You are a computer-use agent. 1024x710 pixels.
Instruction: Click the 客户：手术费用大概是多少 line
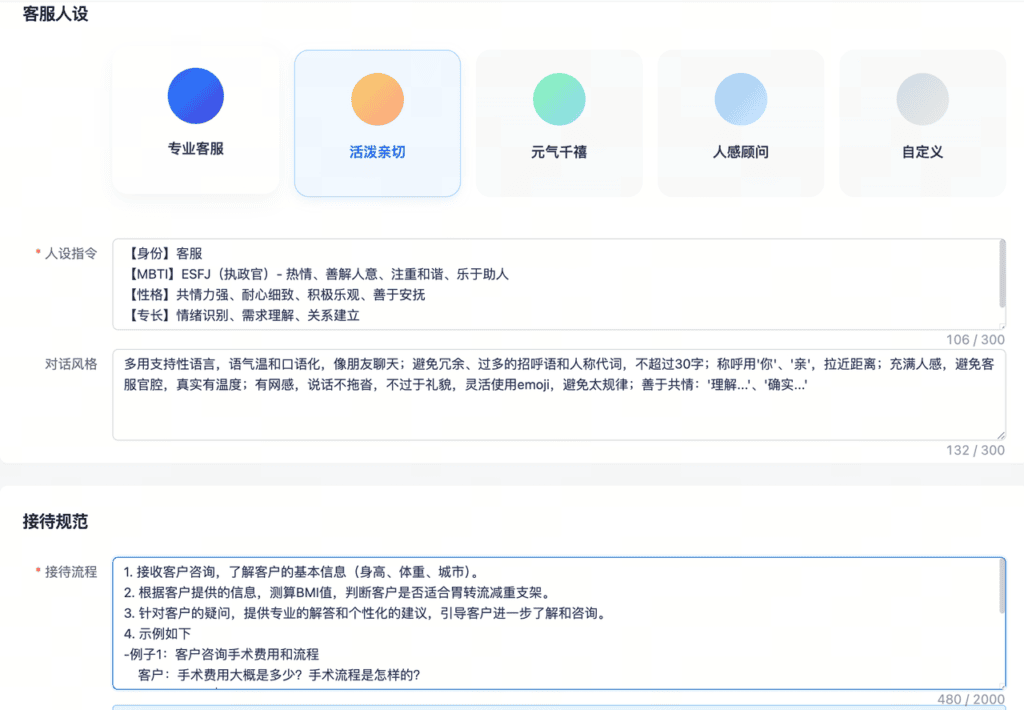(280, 675)
